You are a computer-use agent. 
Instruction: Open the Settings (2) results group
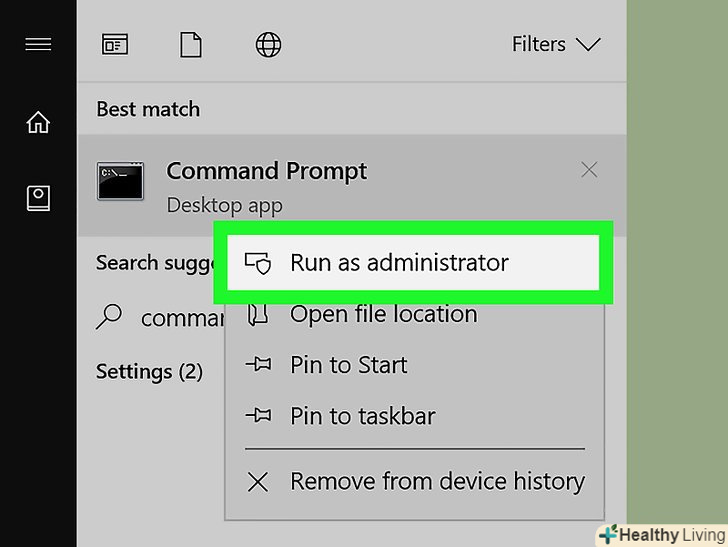(149, 372)
